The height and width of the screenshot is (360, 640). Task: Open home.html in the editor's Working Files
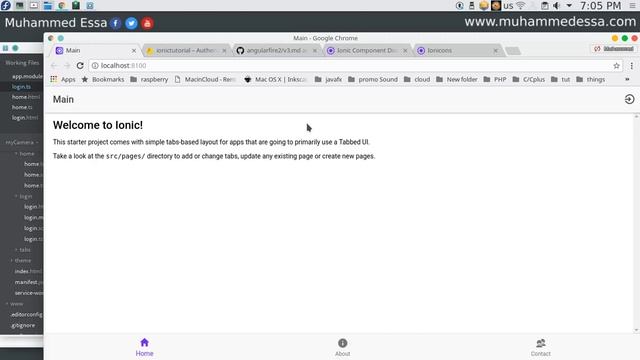[25, 97]
